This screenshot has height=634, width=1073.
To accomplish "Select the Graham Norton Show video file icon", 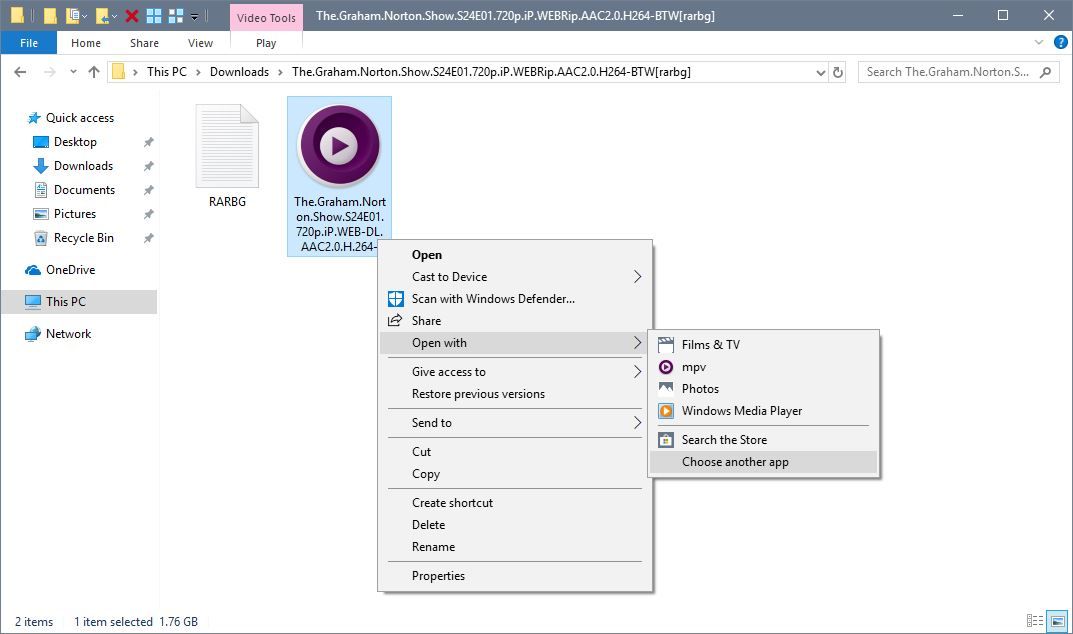I will click(339, 144).
